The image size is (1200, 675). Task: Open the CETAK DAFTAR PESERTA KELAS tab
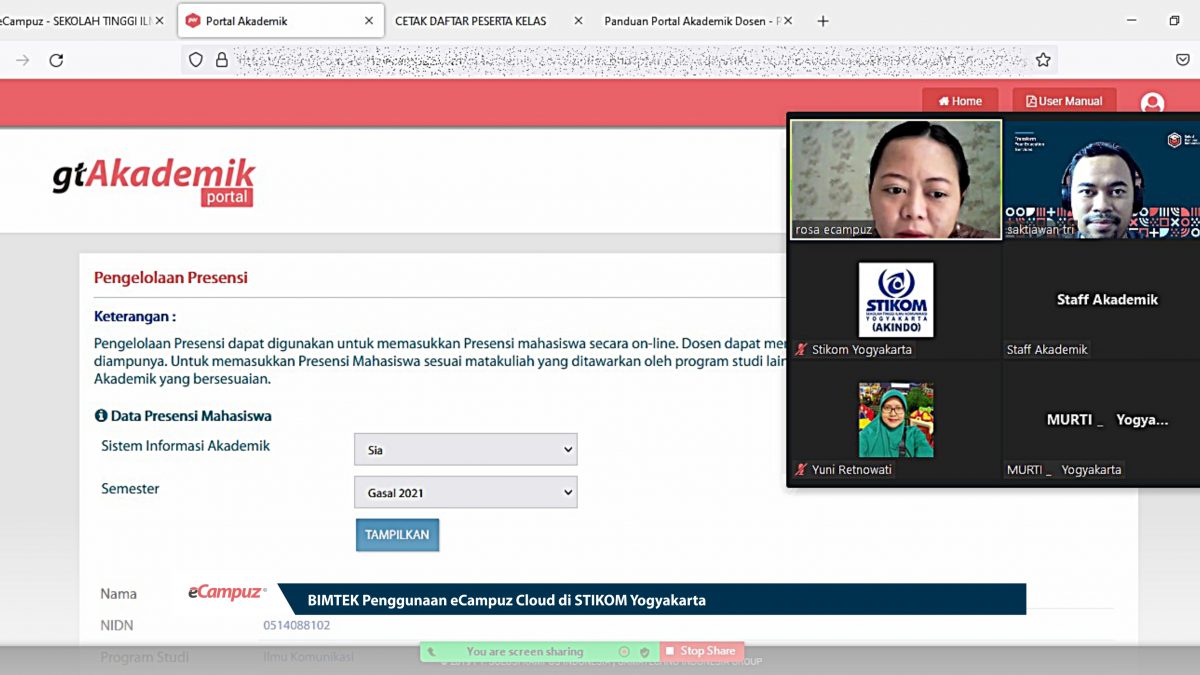point(470,20)
